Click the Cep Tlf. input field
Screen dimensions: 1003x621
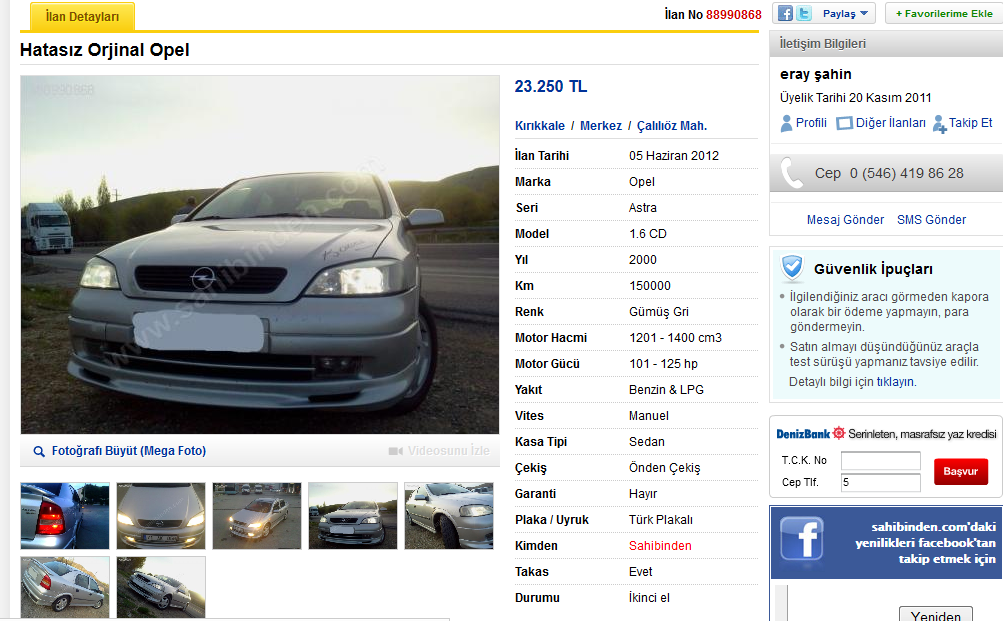[x=880, y=482]
